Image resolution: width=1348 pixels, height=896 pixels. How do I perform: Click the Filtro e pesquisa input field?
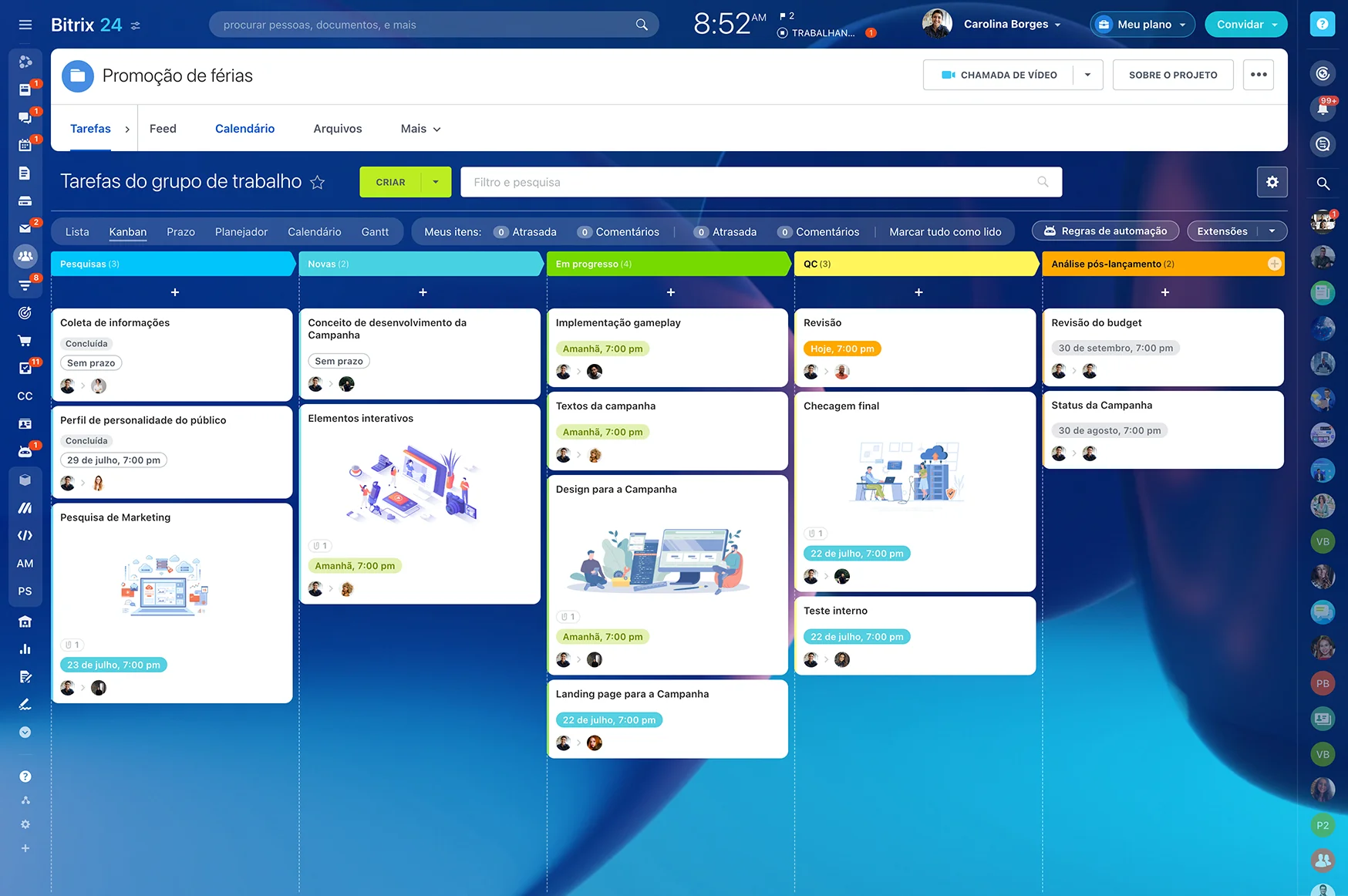pyautogui.click(x=748, y=182)
